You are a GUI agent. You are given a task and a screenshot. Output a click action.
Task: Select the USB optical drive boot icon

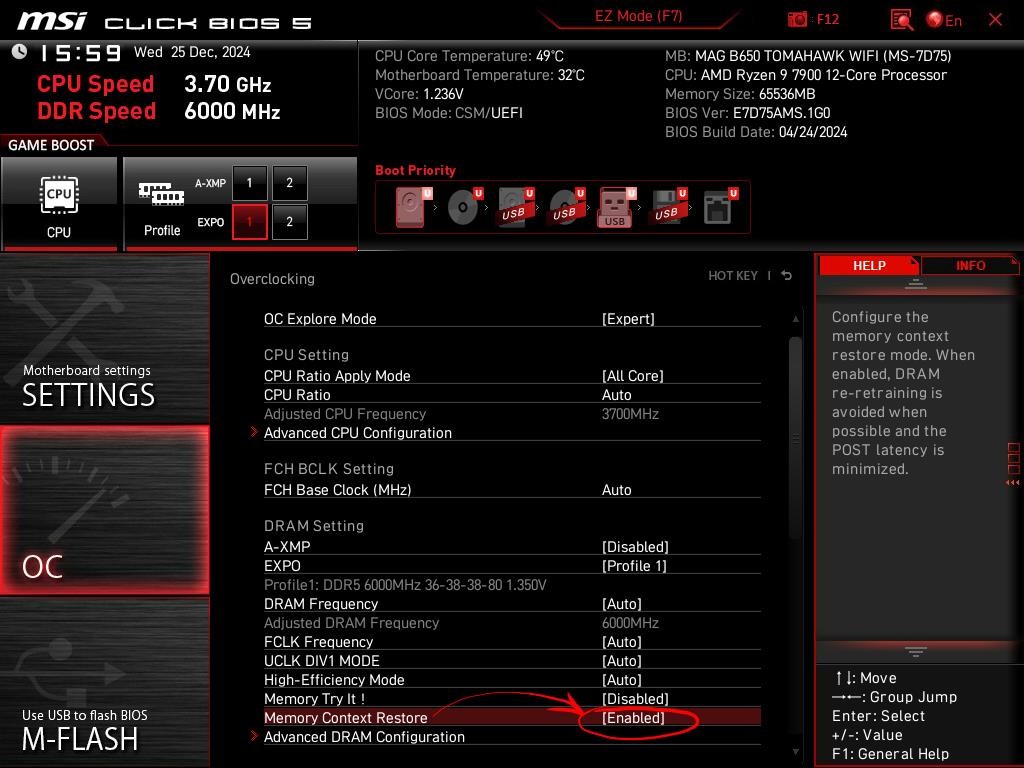coord(567,207)
